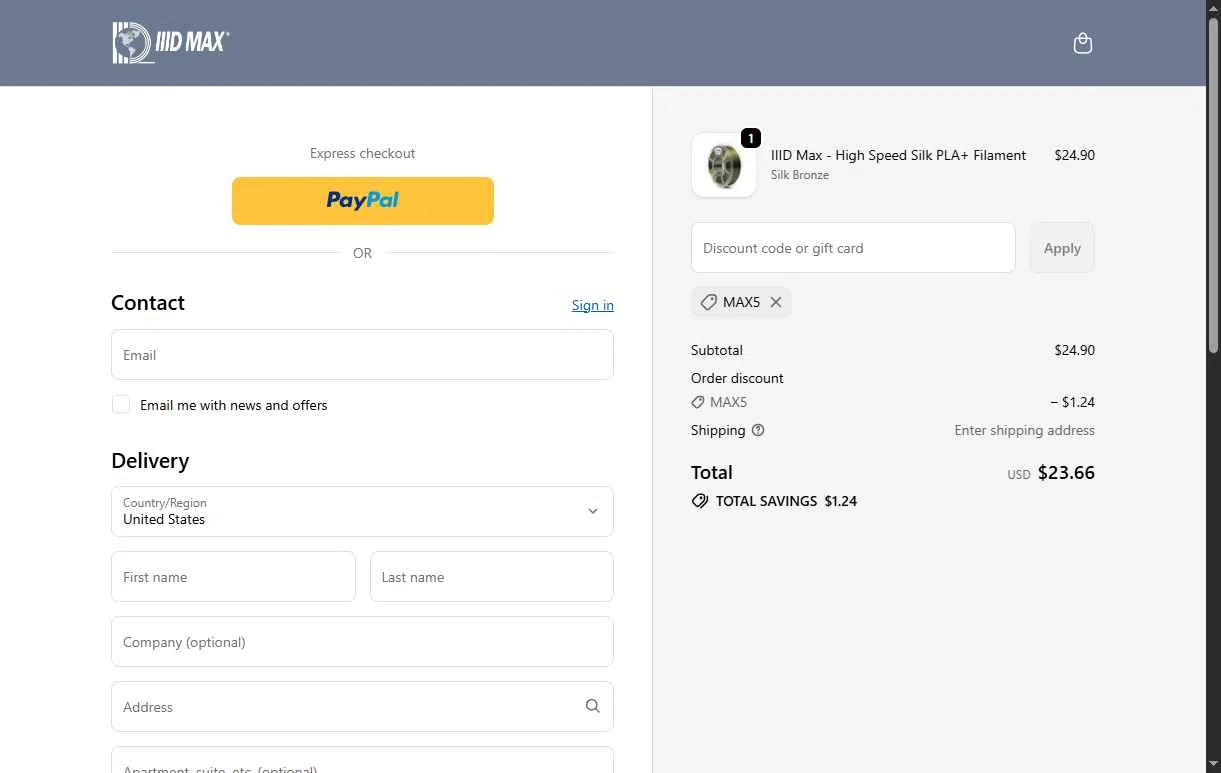Open the Country/Region dropdown
The height and width of the screenshot is (773, 1221).
(362, 511)
